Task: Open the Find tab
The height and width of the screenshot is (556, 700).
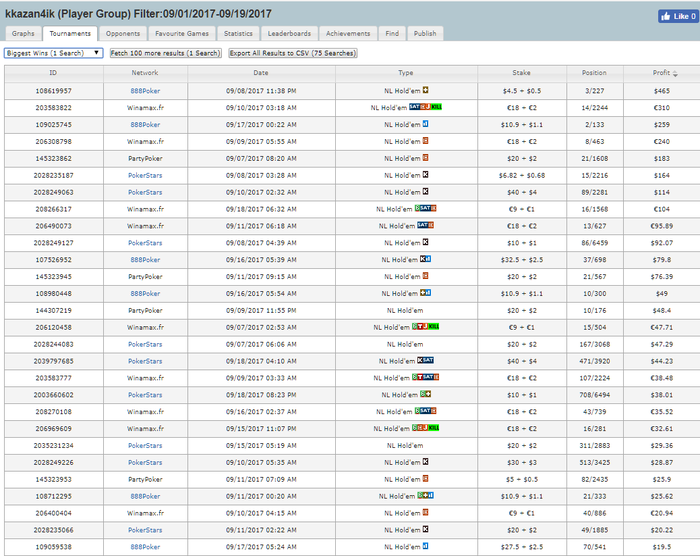Action: click(392, 33)
